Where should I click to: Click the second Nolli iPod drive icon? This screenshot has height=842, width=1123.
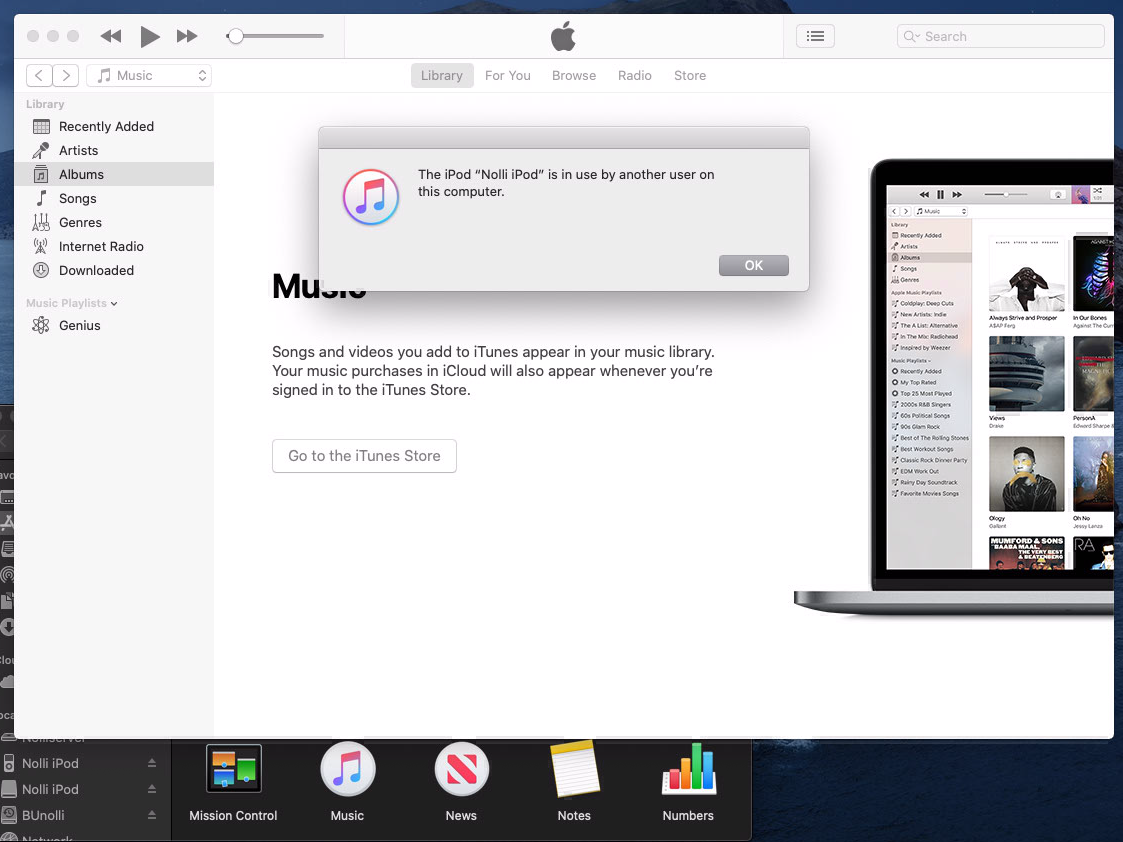click(9, 789)
